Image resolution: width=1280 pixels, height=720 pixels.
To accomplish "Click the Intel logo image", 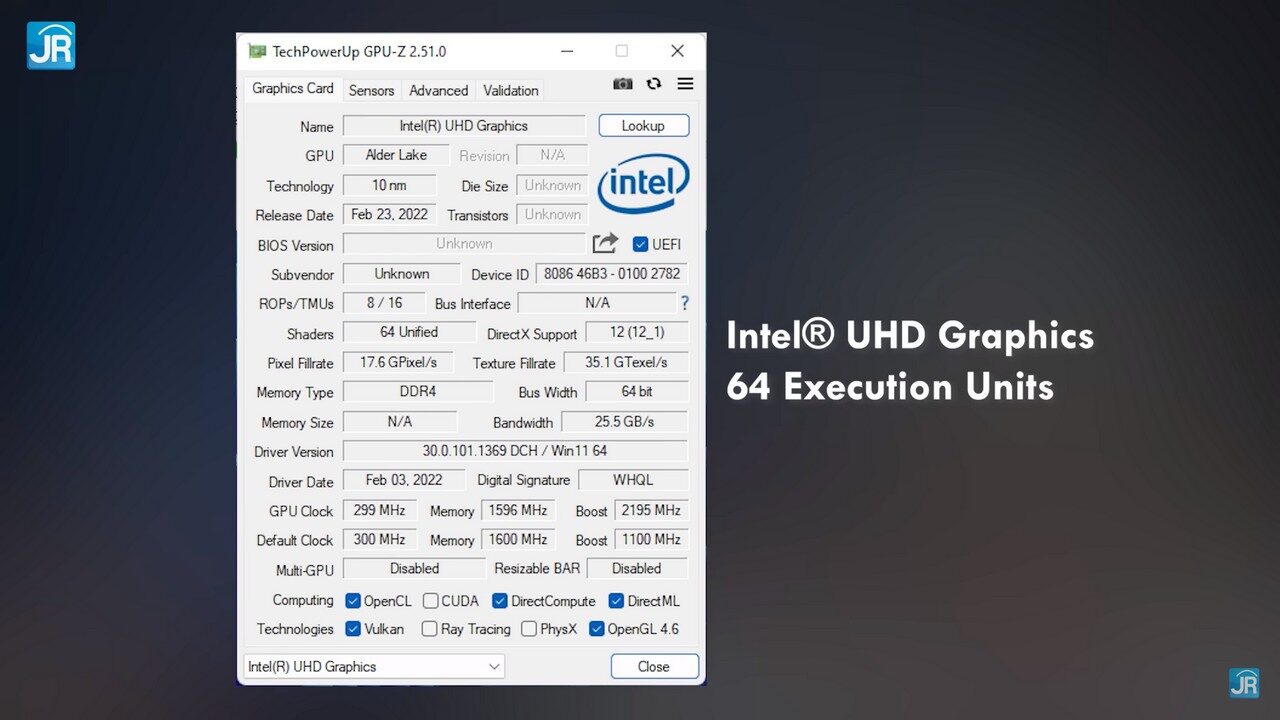I will (643, 183).
